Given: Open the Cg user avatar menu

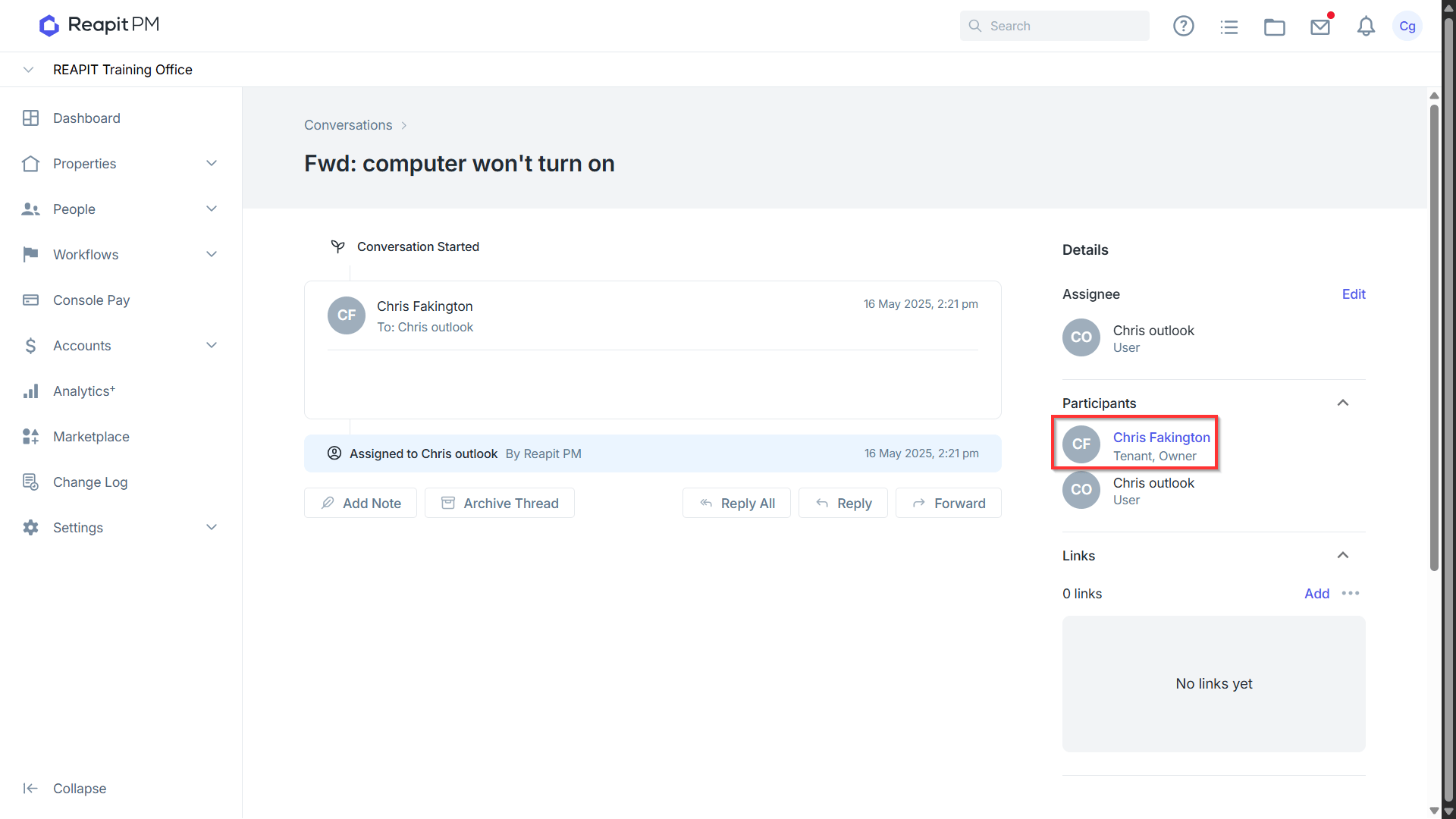Looking at the screenshot, I should point(1407,26).
